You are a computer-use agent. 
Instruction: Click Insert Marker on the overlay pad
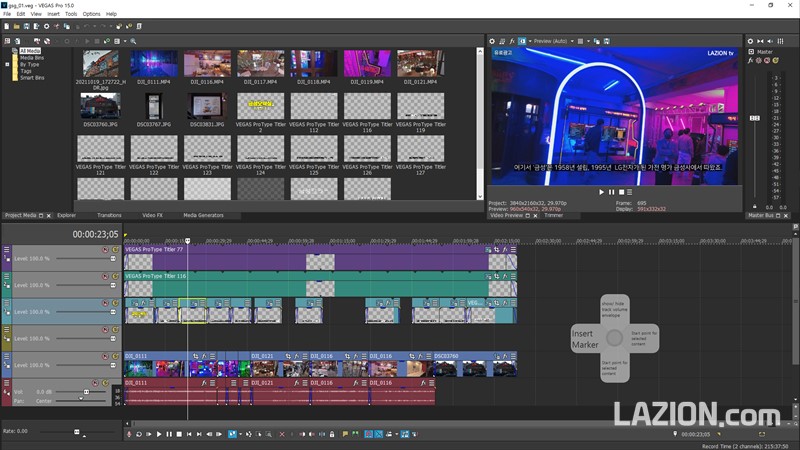coord(584,339)
